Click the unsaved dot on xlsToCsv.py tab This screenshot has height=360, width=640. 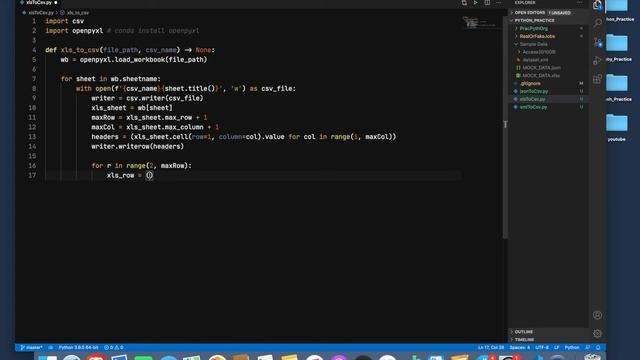pyautogui.click(x=56, y=2)
